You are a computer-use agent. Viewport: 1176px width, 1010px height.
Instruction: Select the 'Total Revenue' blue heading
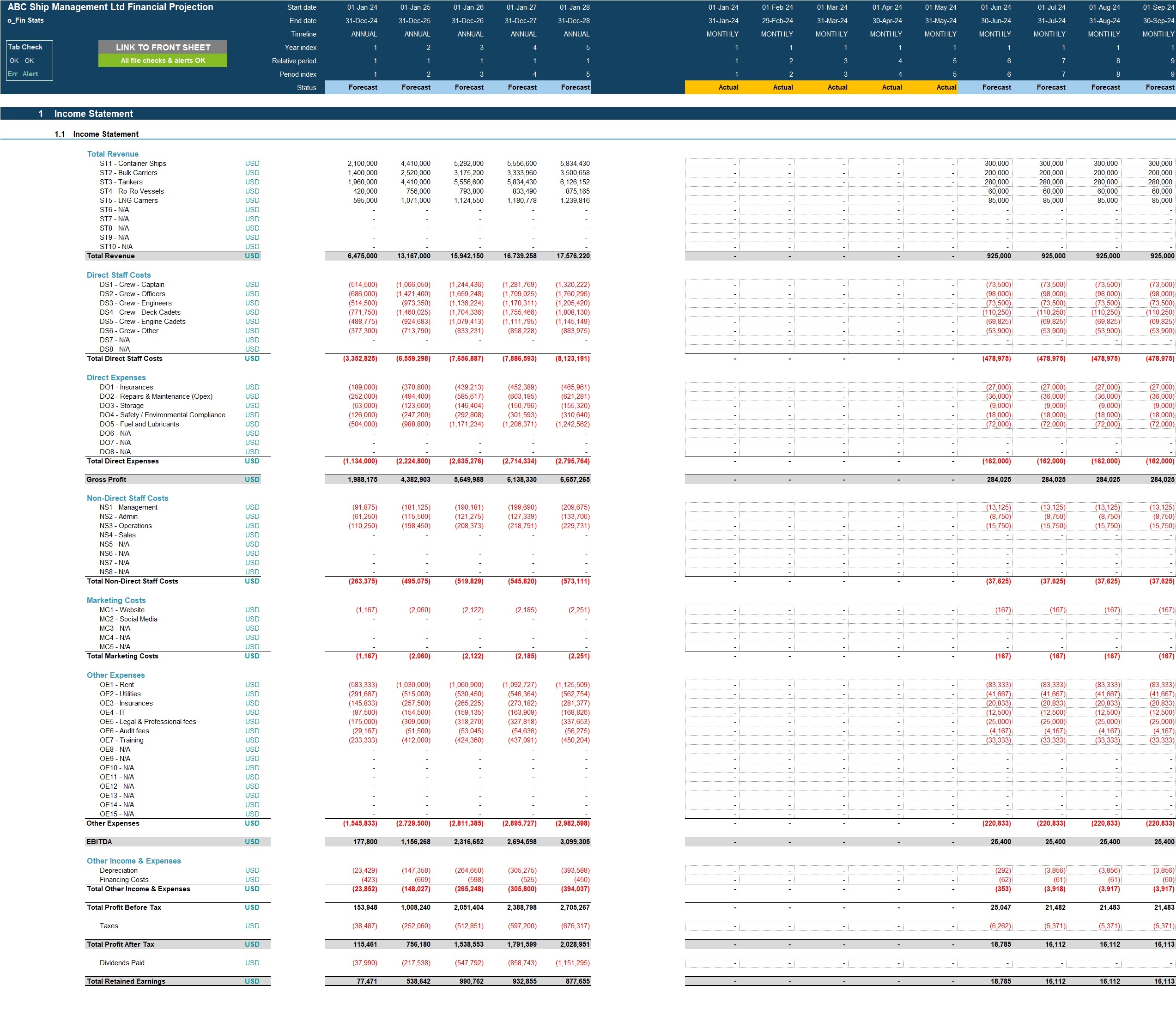(112, 154)
